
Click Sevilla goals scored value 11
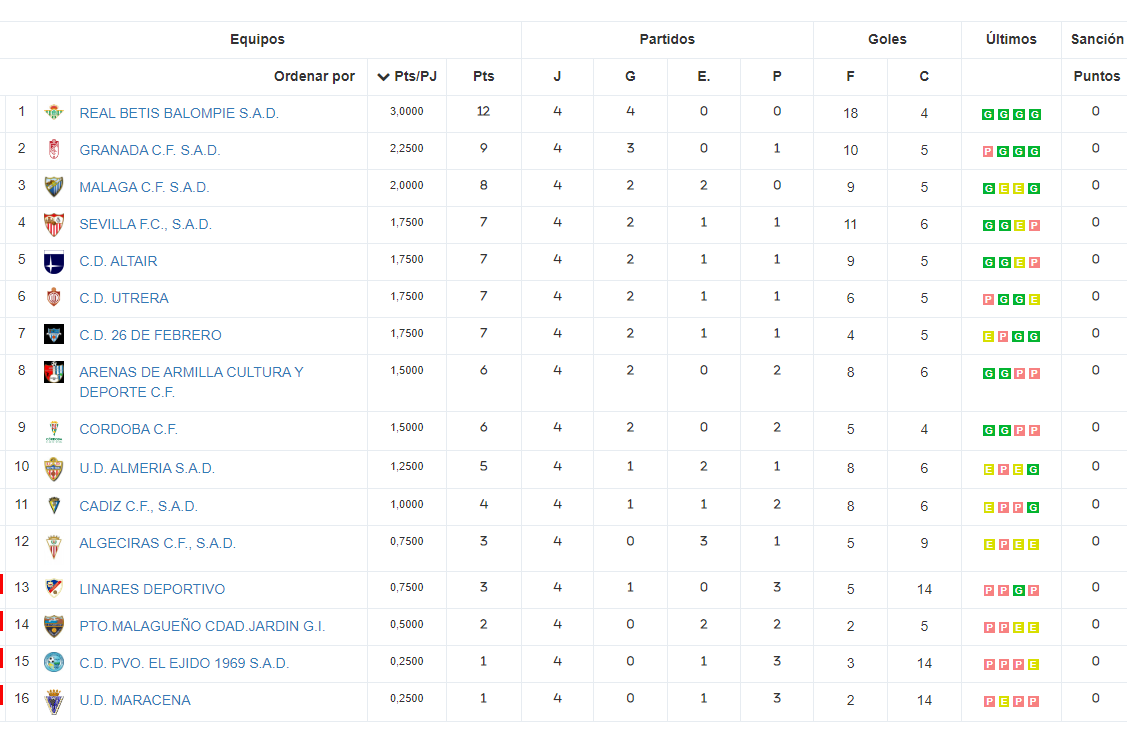point(850,224)
